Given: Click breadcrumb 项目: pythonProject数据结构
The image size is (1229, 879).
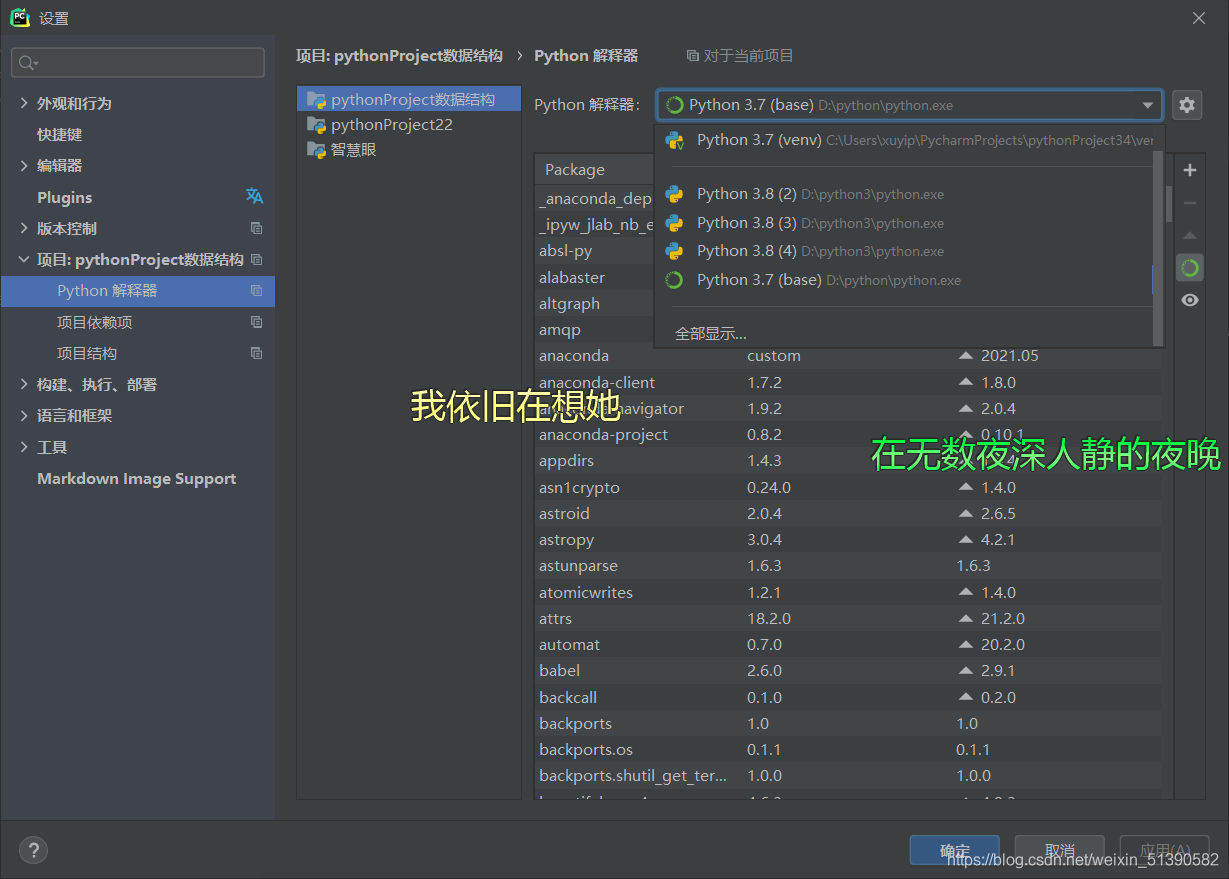Looking at the screenshot, I should tap(399, 56).
